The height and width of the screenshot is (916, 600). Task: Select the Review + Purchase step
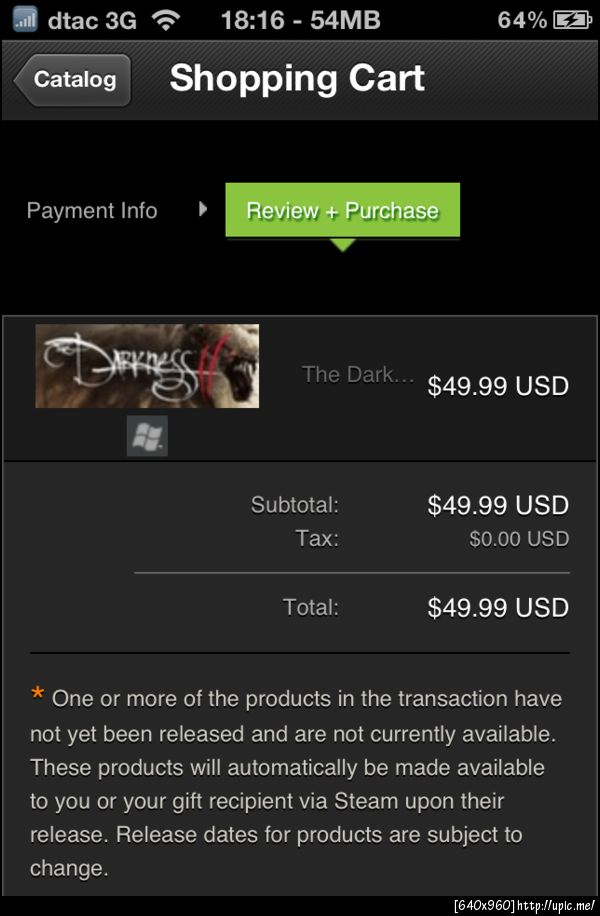[x=342, y=211]
